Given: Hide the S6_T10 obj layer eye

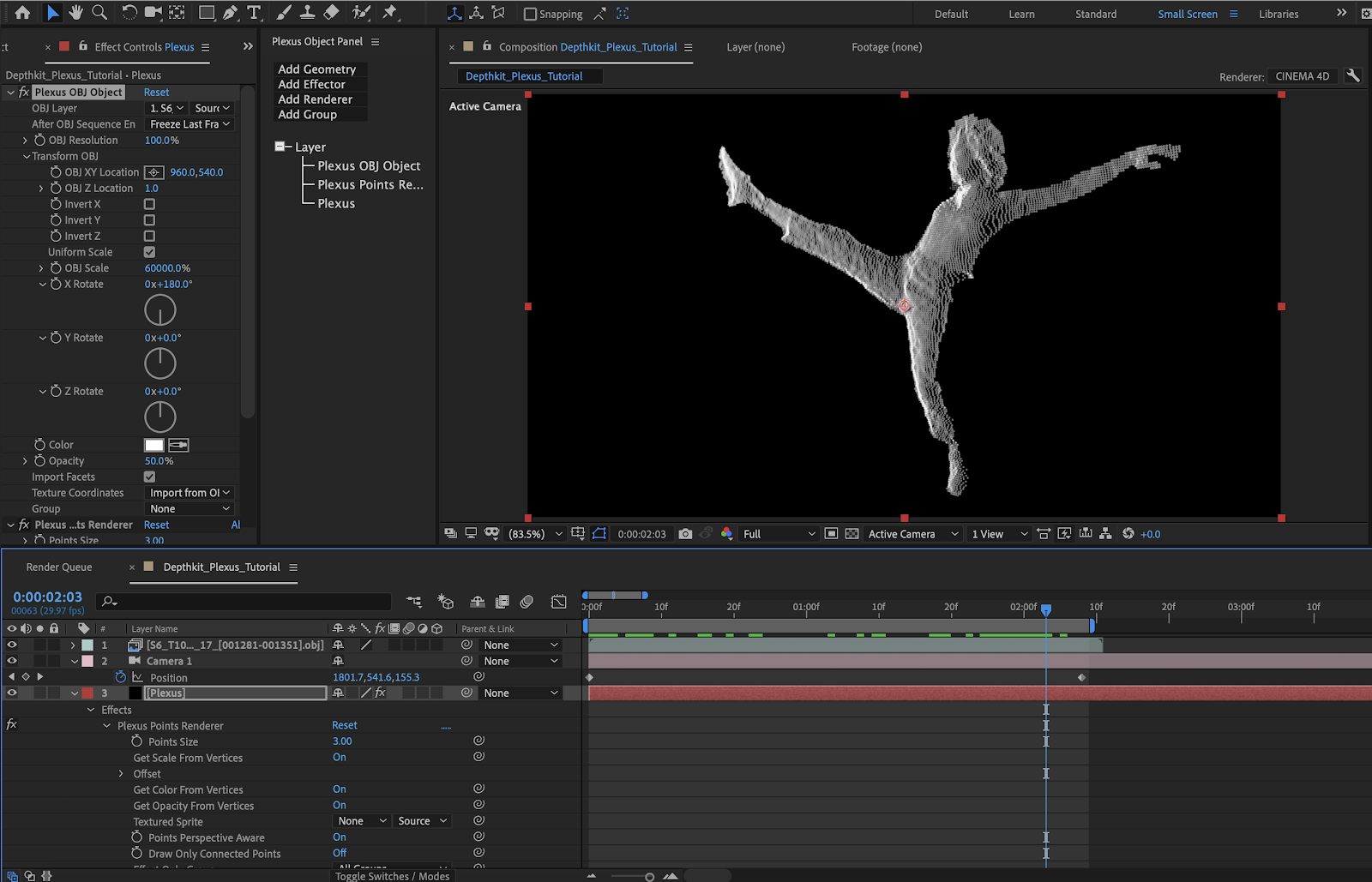Looking at the screenshot, I should click(12, 645).
